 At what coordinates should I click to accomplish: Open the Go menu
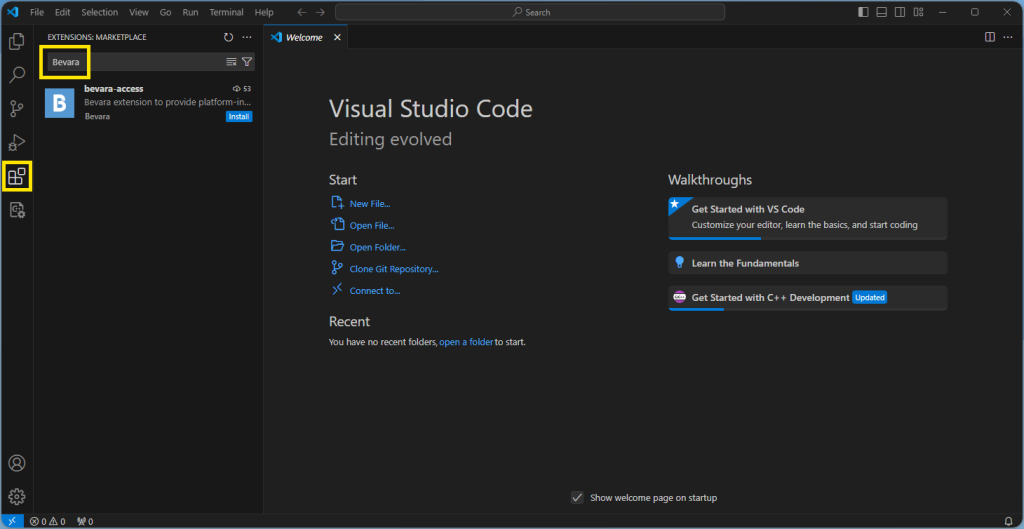point(166,12)
